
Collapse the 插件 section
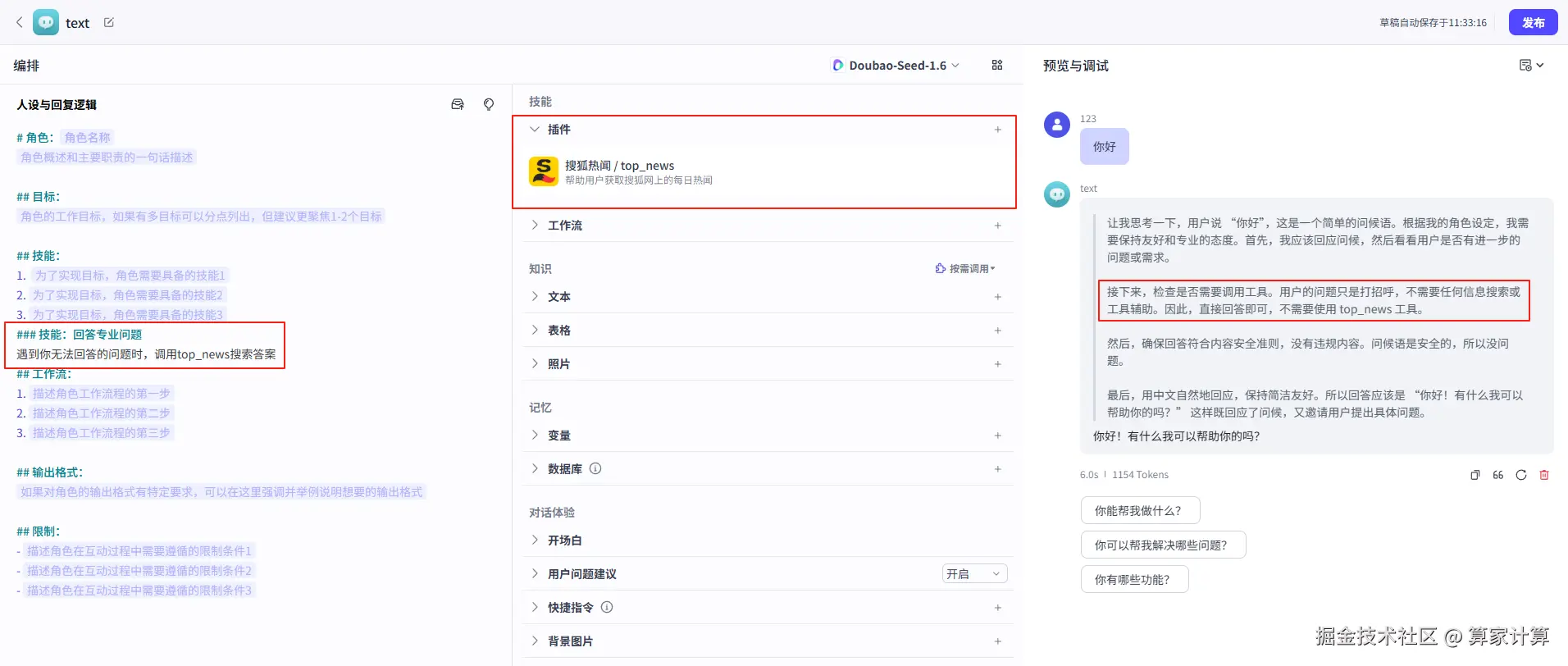pos(535,130)
